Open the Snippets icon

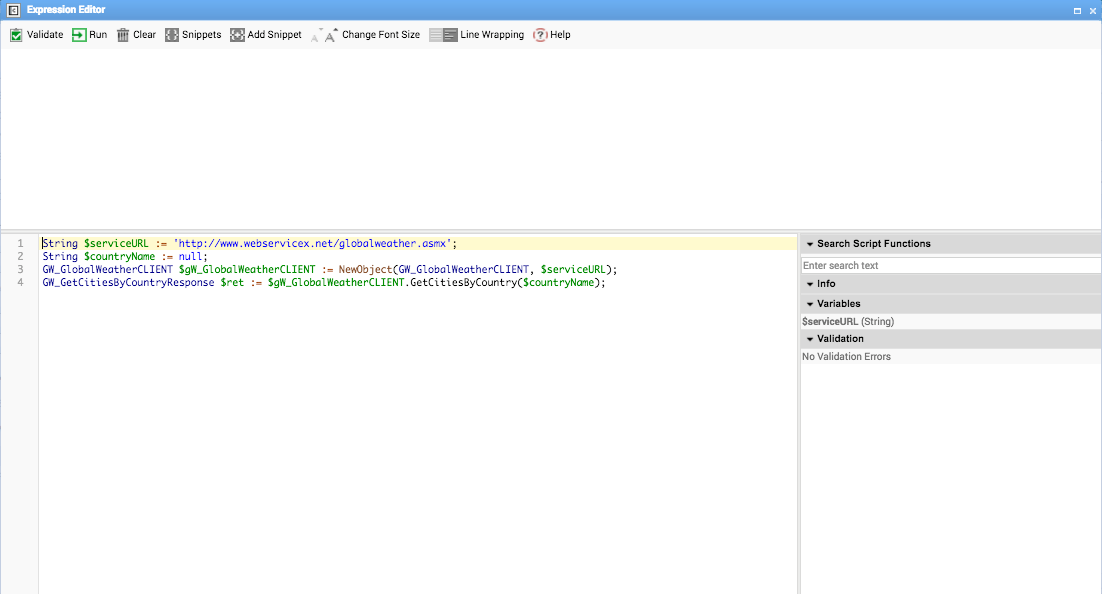171,35
